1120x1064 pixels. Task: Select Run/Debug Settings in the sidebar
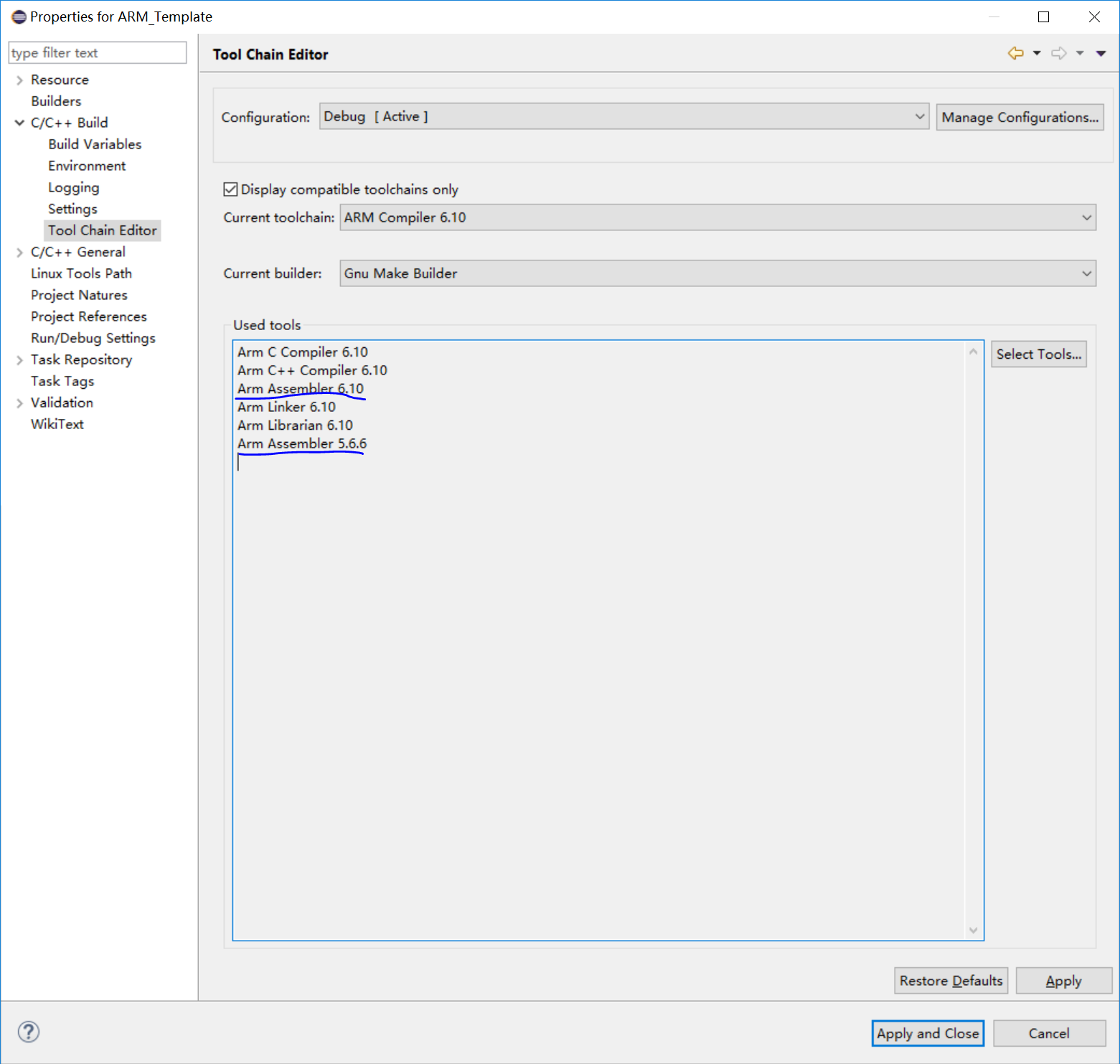[x=93, y=338]
